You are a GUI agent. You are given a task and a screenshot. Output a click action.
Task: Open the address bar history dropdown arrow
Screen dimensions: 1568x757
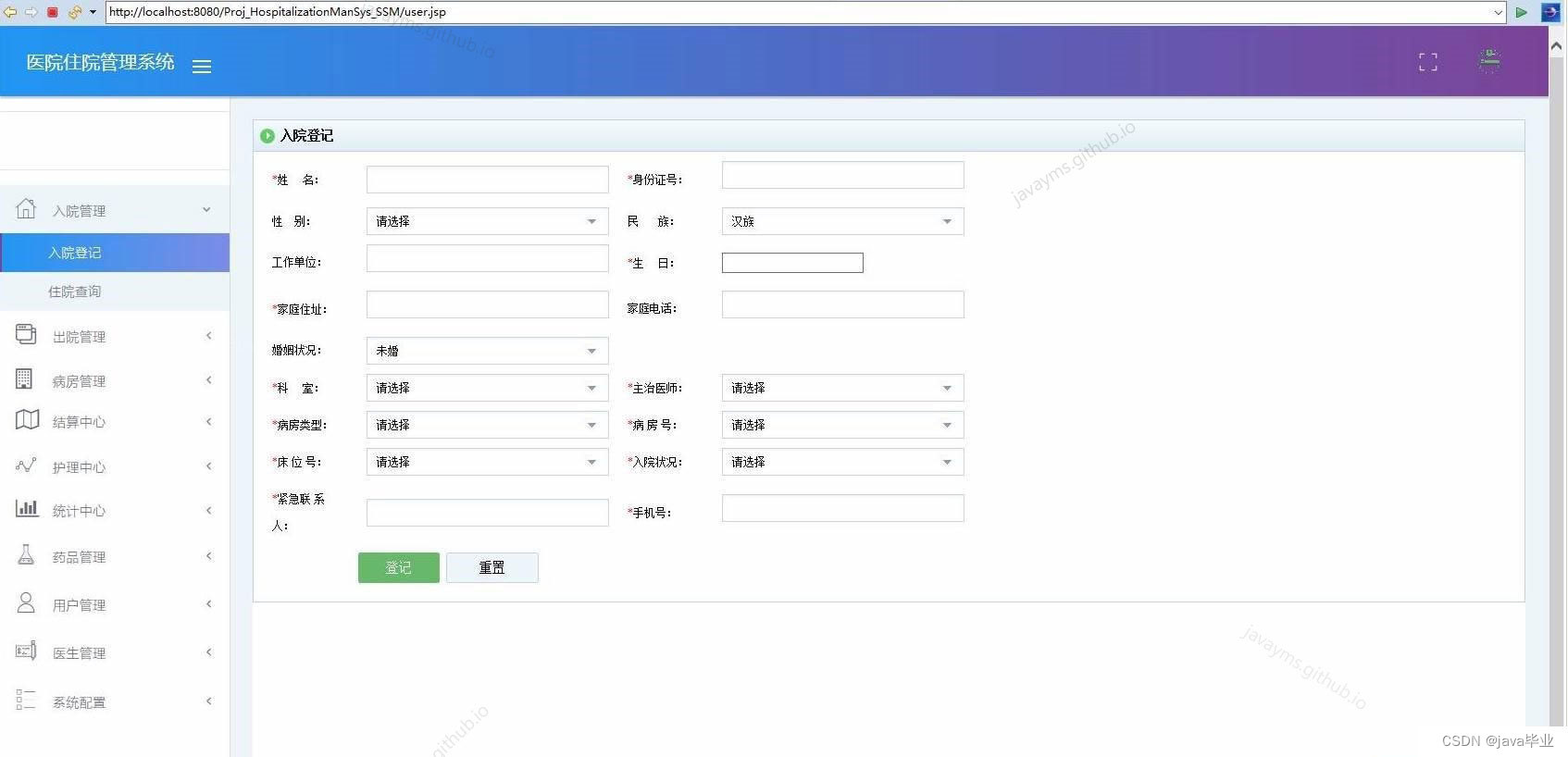[x=1498, y=12]
